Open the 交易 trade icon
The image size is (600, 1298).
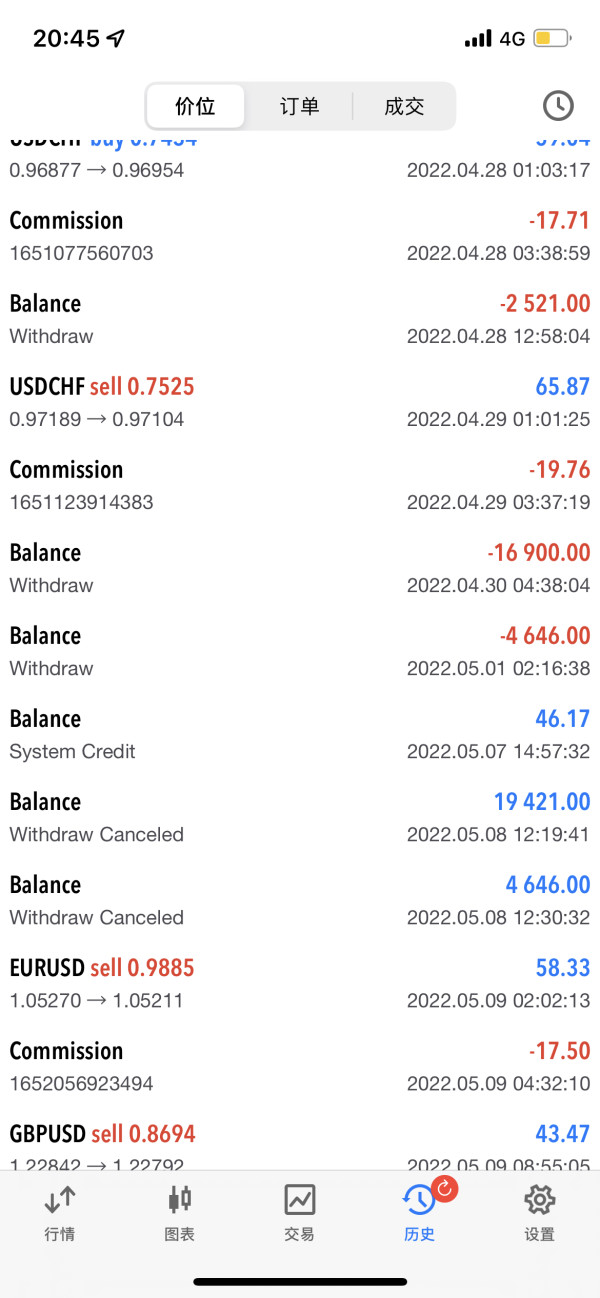point(299,1199)
